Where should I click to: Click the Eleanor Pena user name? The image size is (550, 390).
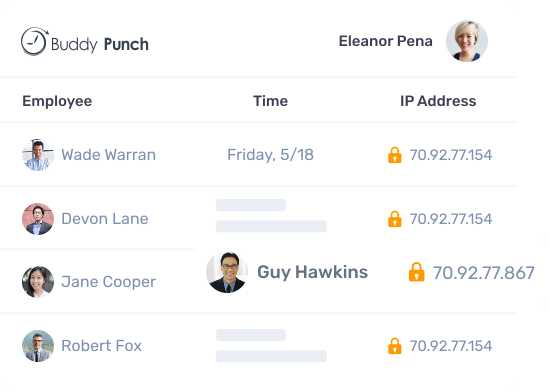coord(385,41)
